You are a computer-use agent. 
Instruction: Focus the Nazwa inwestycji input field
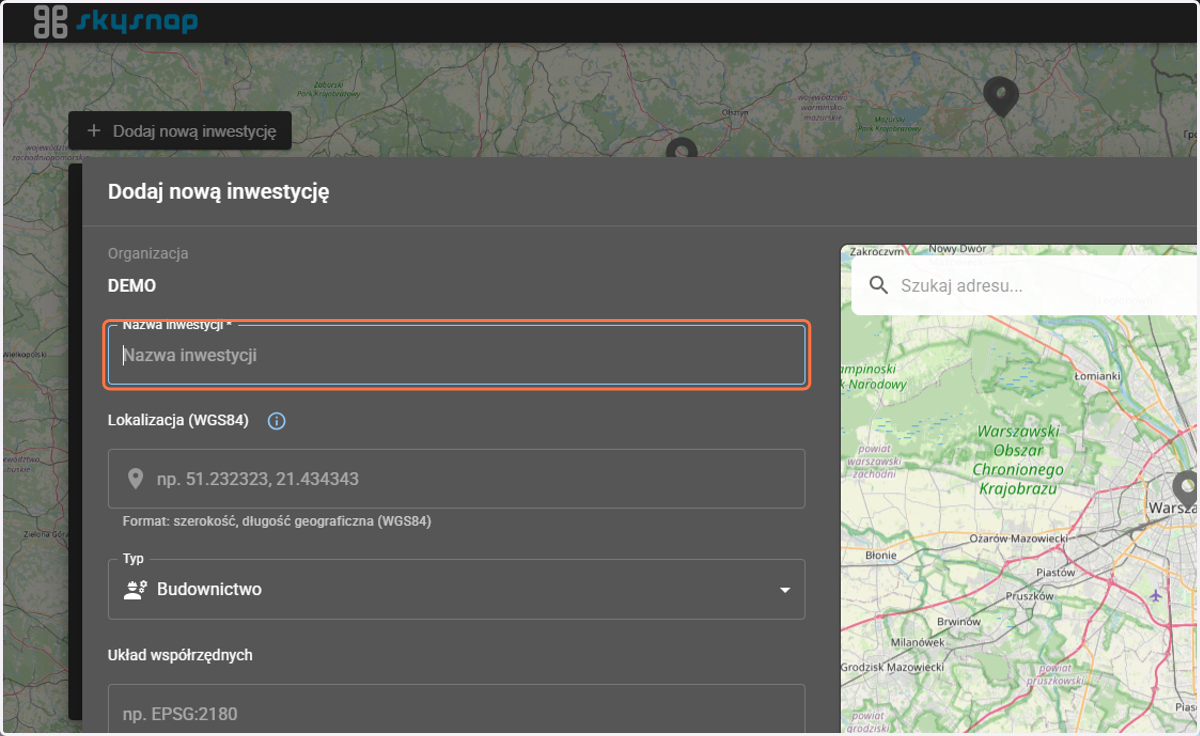(x=456, y=355)
